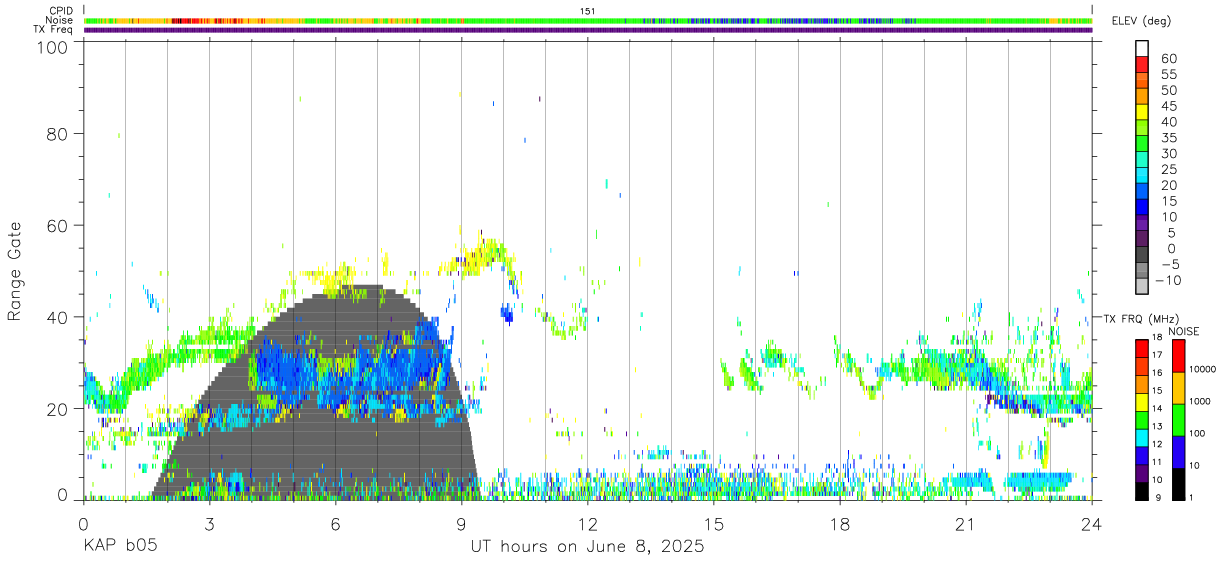Click the '80' tick on the Range Gate axis
The image size is (1228, 567).
tap(59, 134)
